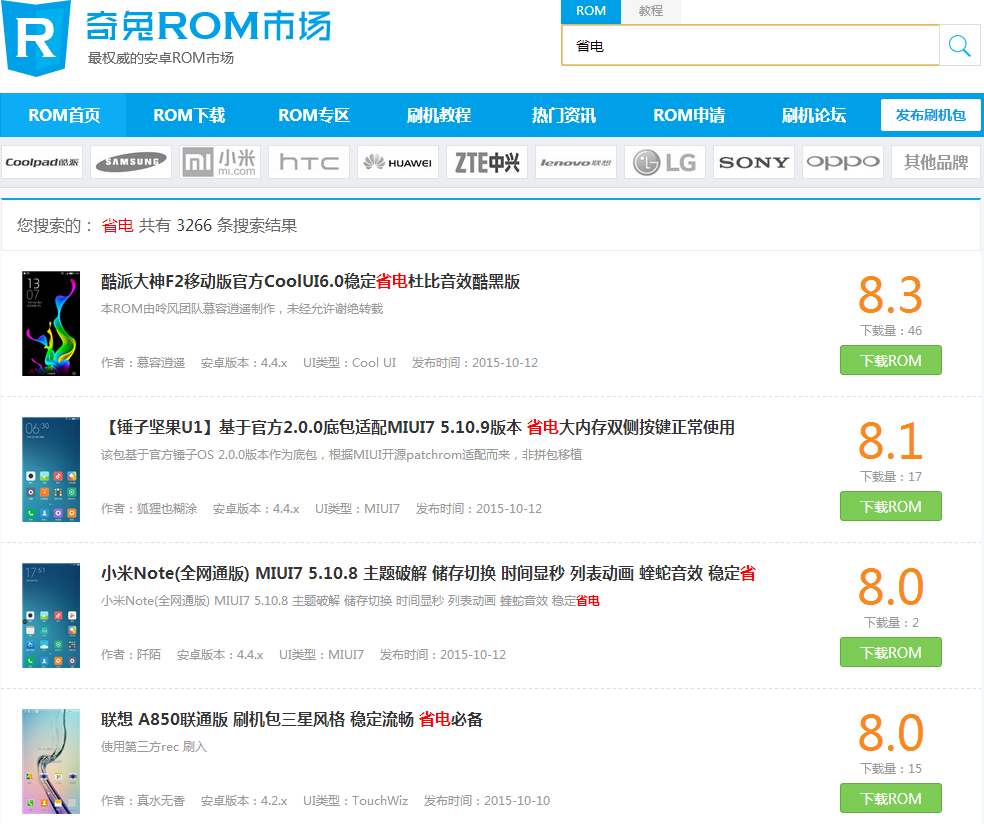Open 酷派大神F2 ROM thumbnail image

51,323
